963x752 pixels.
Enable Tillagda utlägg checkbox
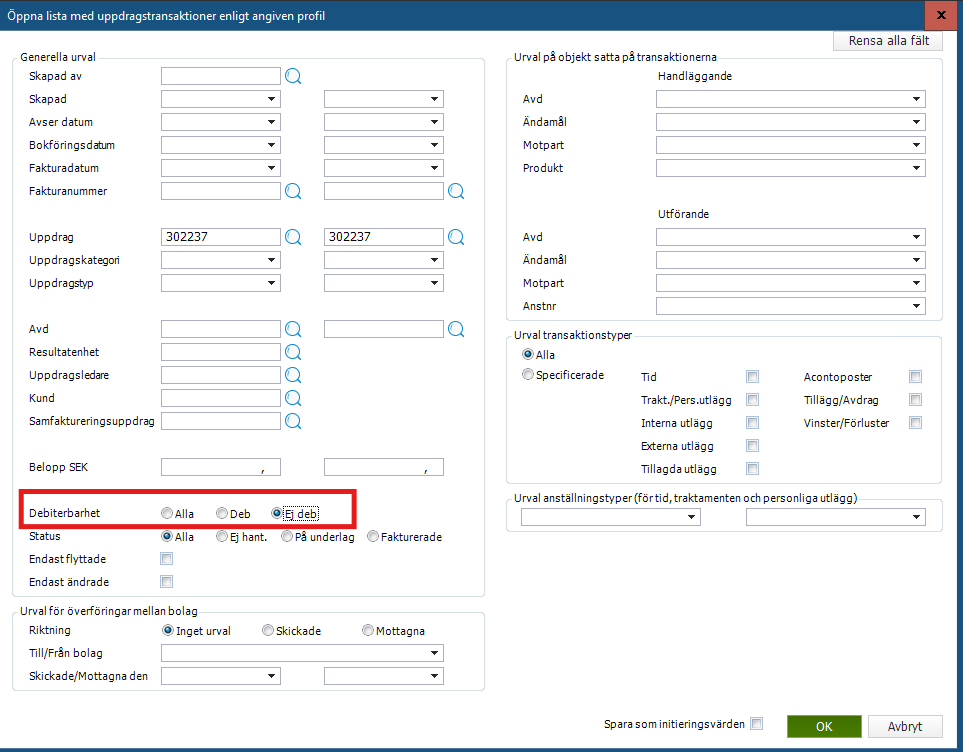(752, 469)
